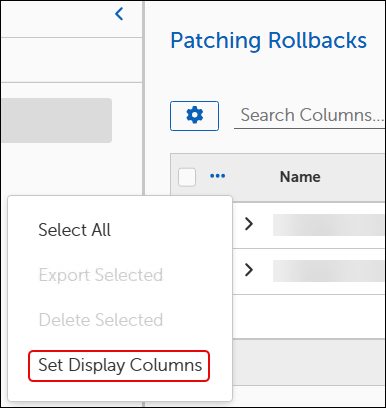Expand the second table row chevron

[x=249, y=270]
